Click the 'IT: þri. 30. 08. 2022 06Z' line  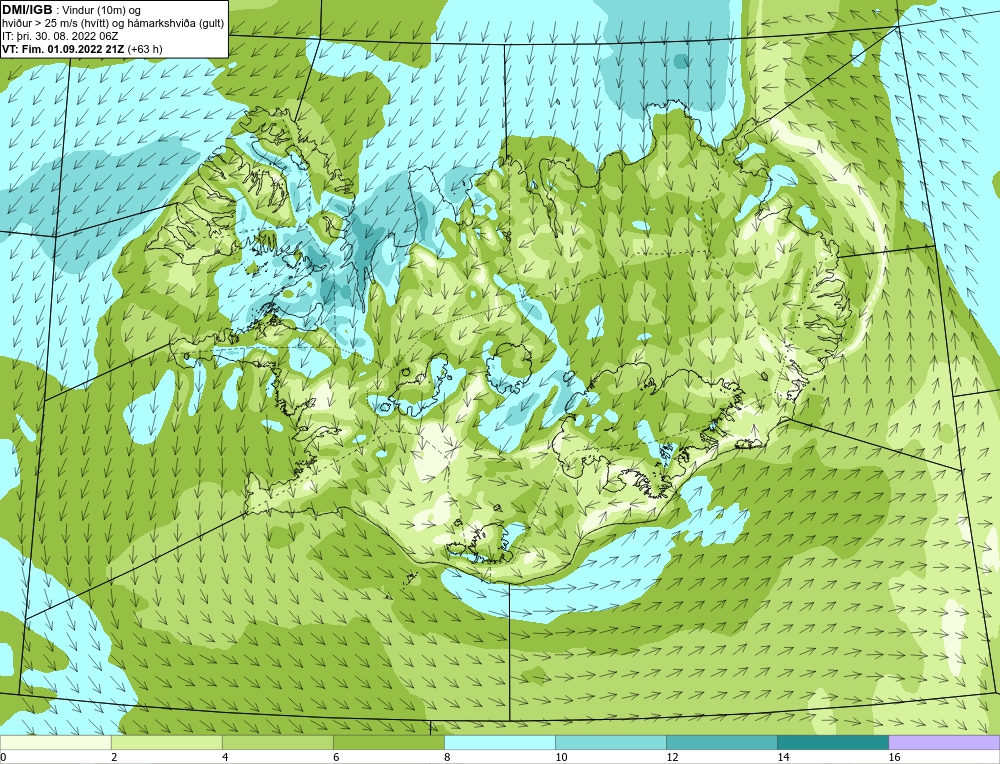[60, 36]
